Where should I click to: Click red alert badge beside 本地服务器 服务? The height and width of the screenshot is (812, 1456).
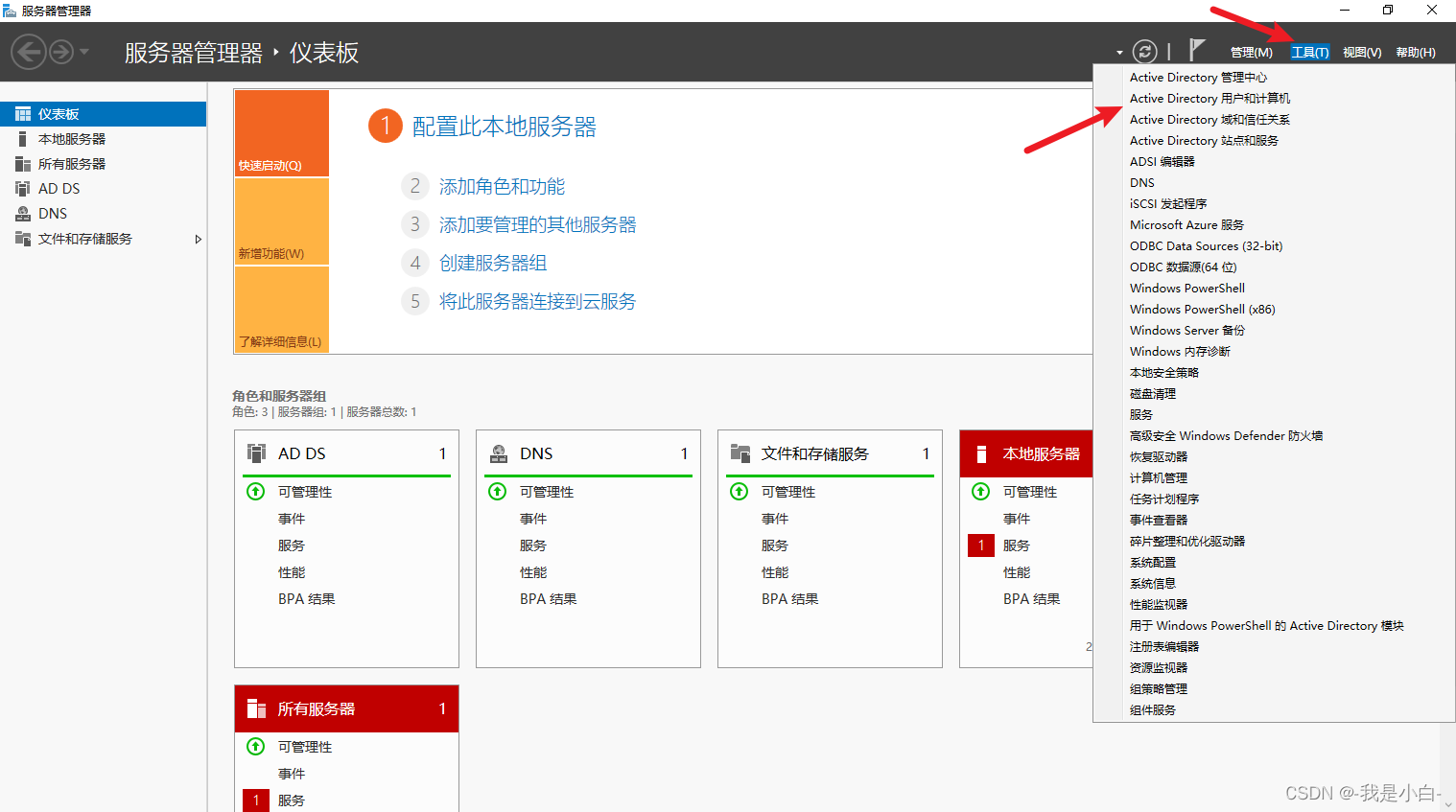tap(981, 545)
